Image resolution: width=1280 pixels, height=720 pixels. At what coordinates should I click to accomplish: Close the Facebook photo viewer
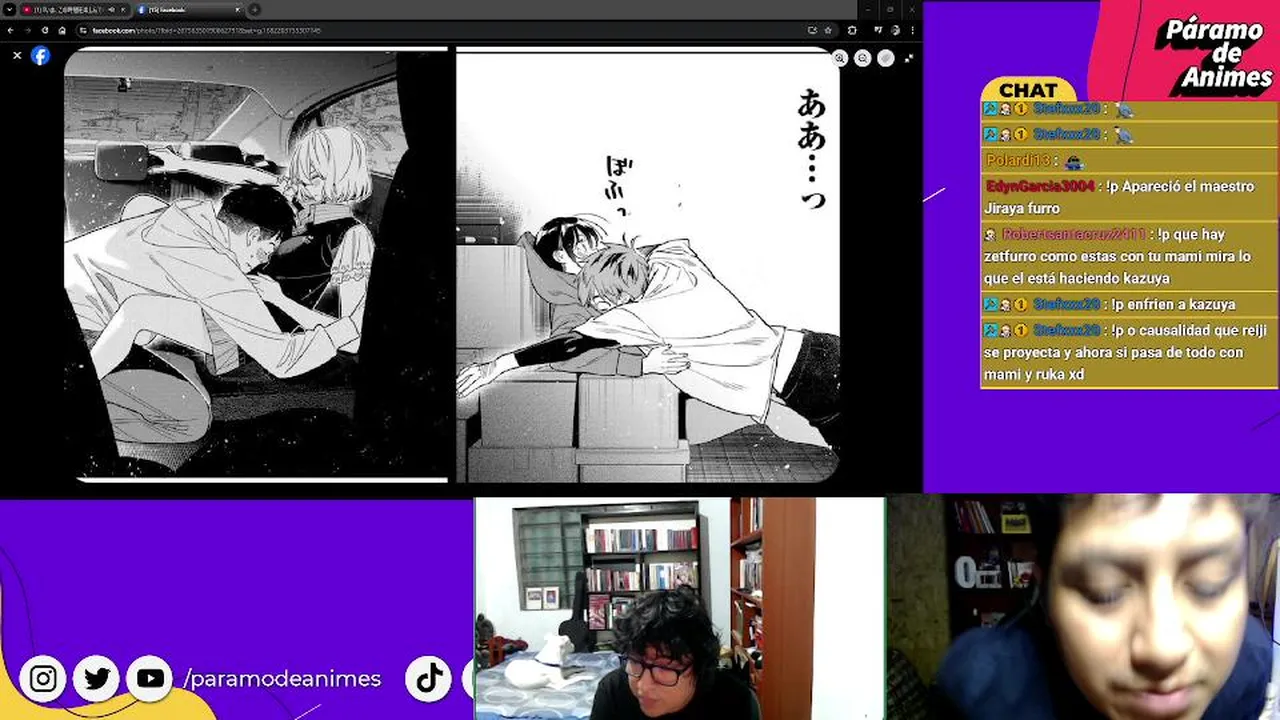17,56
